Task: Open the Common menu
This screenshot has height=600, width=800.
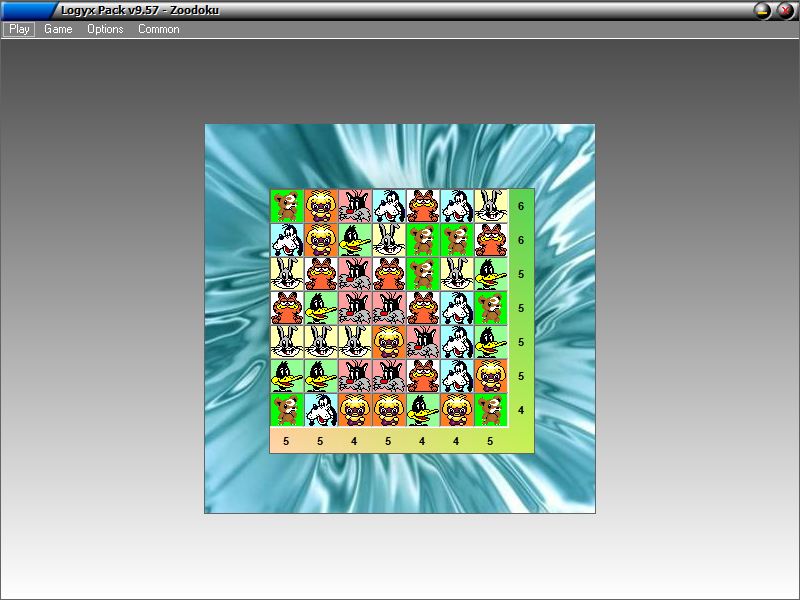Action: point(159,29)
